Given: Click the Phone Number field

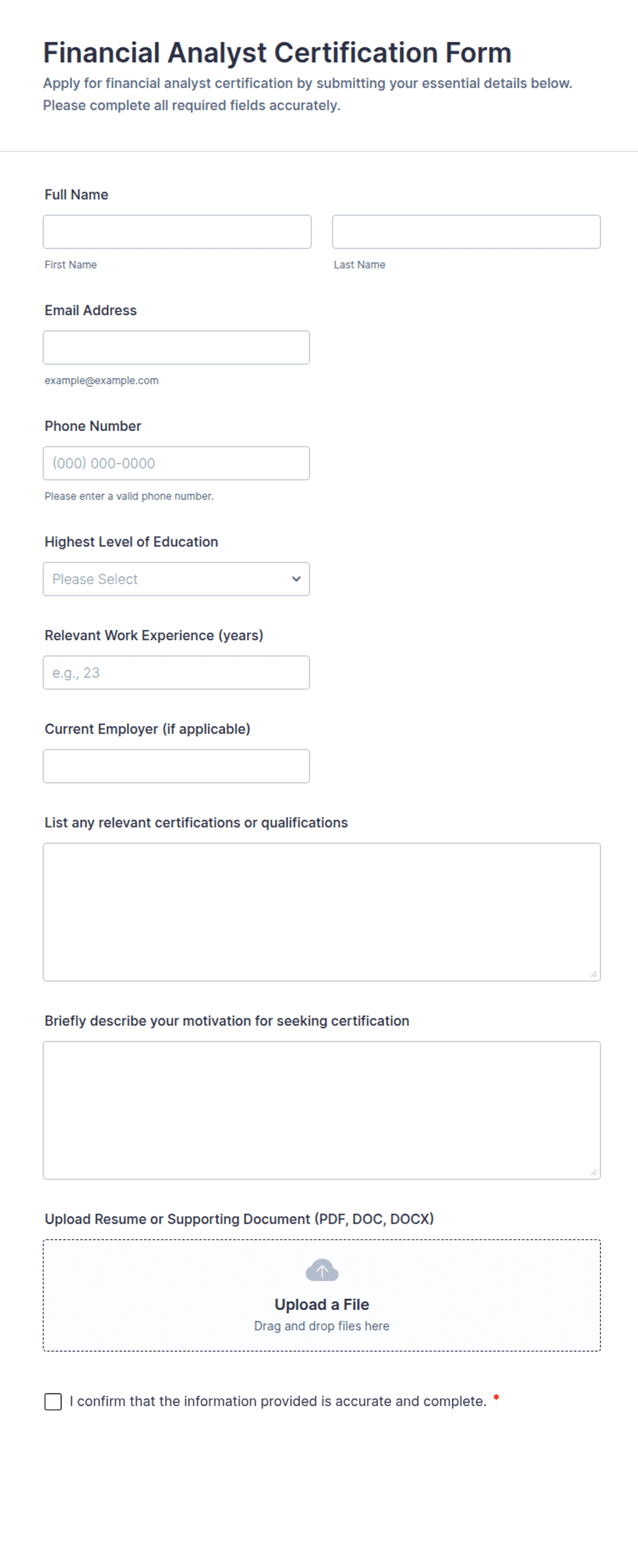Looking at the screenshot, I should pos(176,463).
